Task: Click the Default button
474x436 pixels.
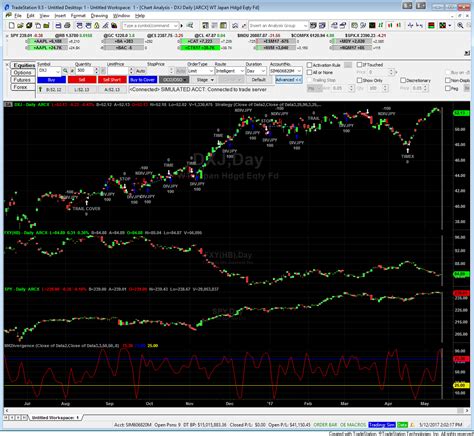Action: pos(258,80)
